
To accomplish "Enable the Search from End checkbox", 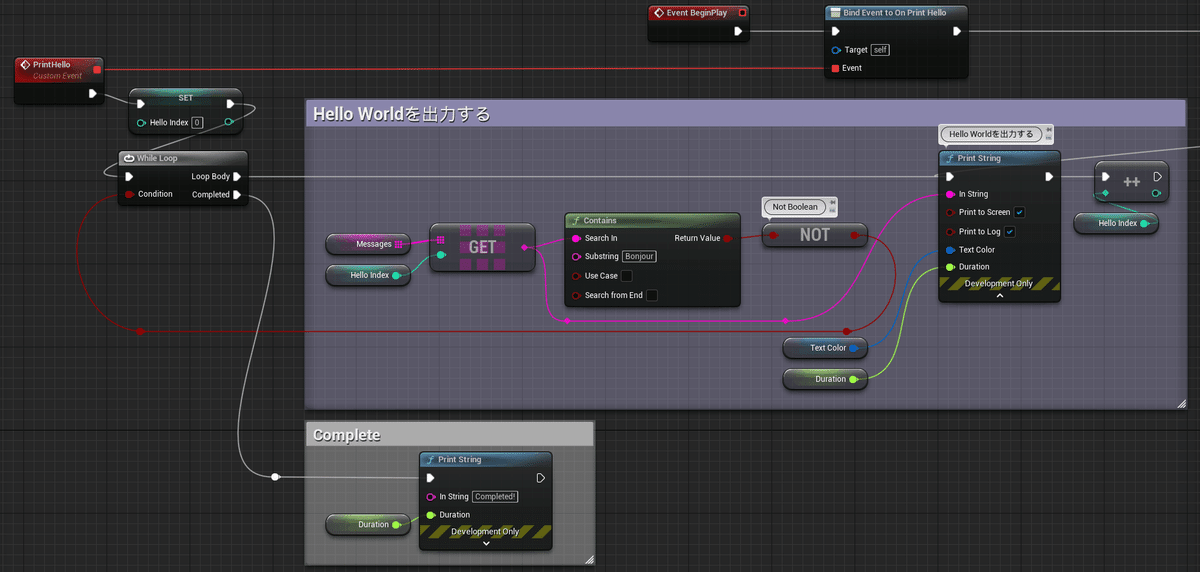I will coord(652,295).
